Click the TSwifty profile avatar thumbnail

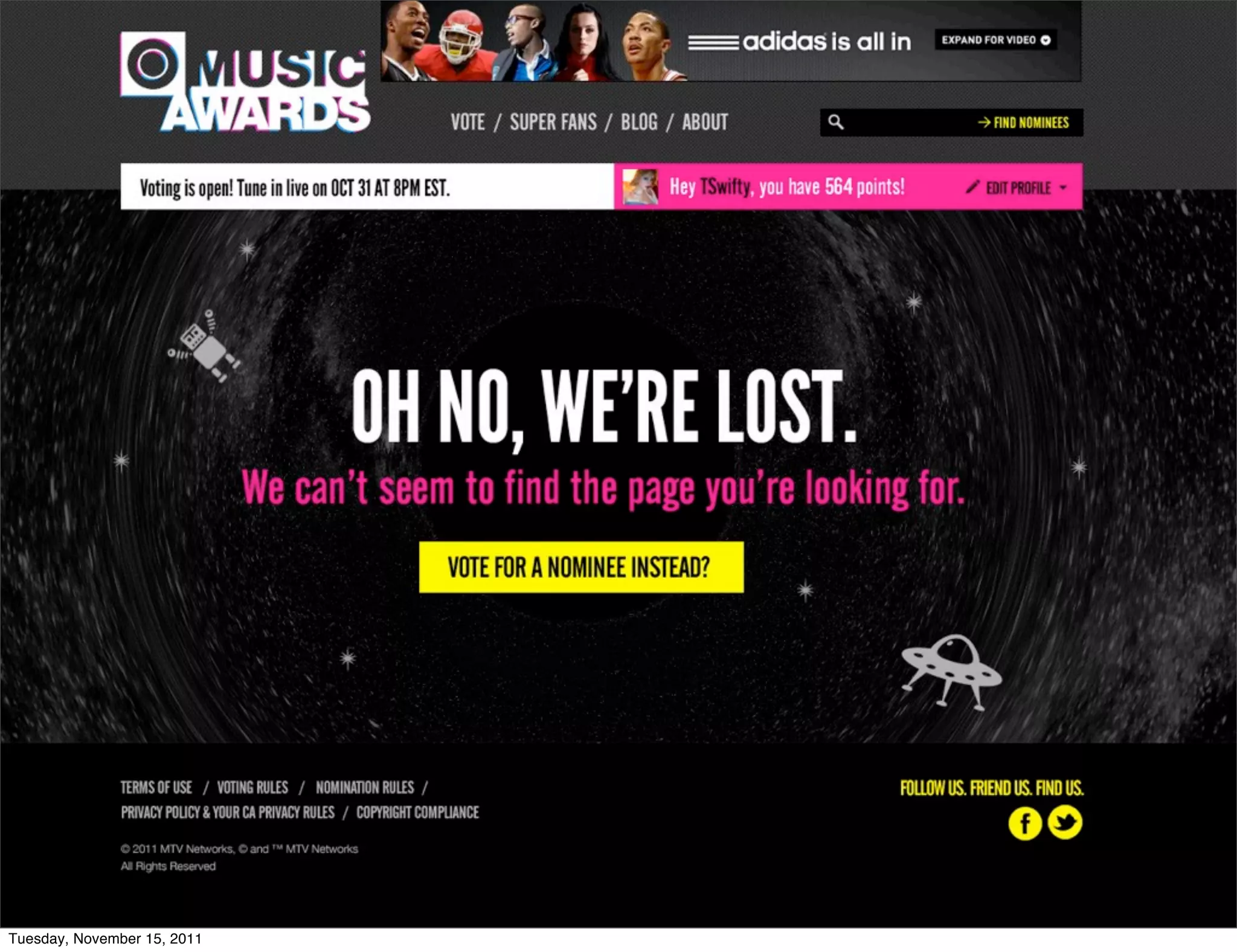[640, 187]
